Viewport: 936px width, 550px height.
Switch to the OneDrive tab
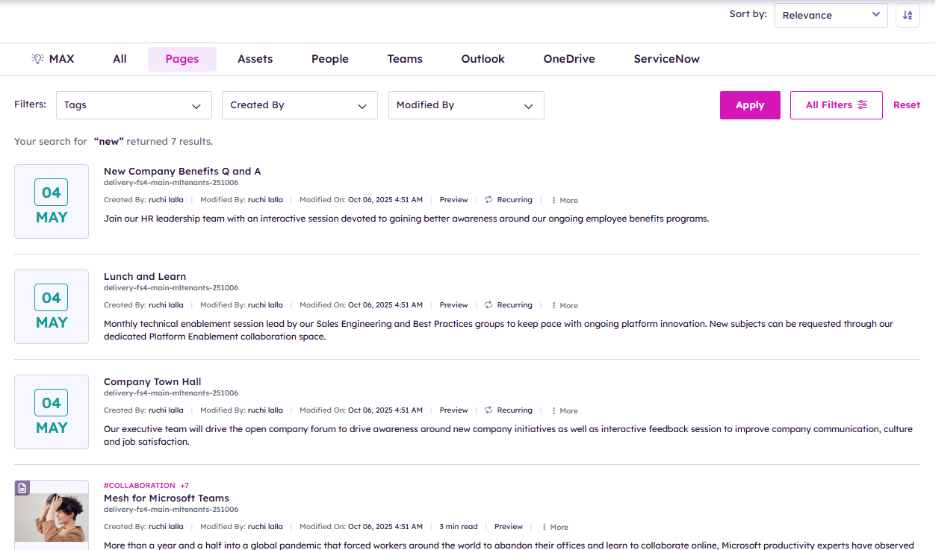pyautogui.click(x=569, y=59)
